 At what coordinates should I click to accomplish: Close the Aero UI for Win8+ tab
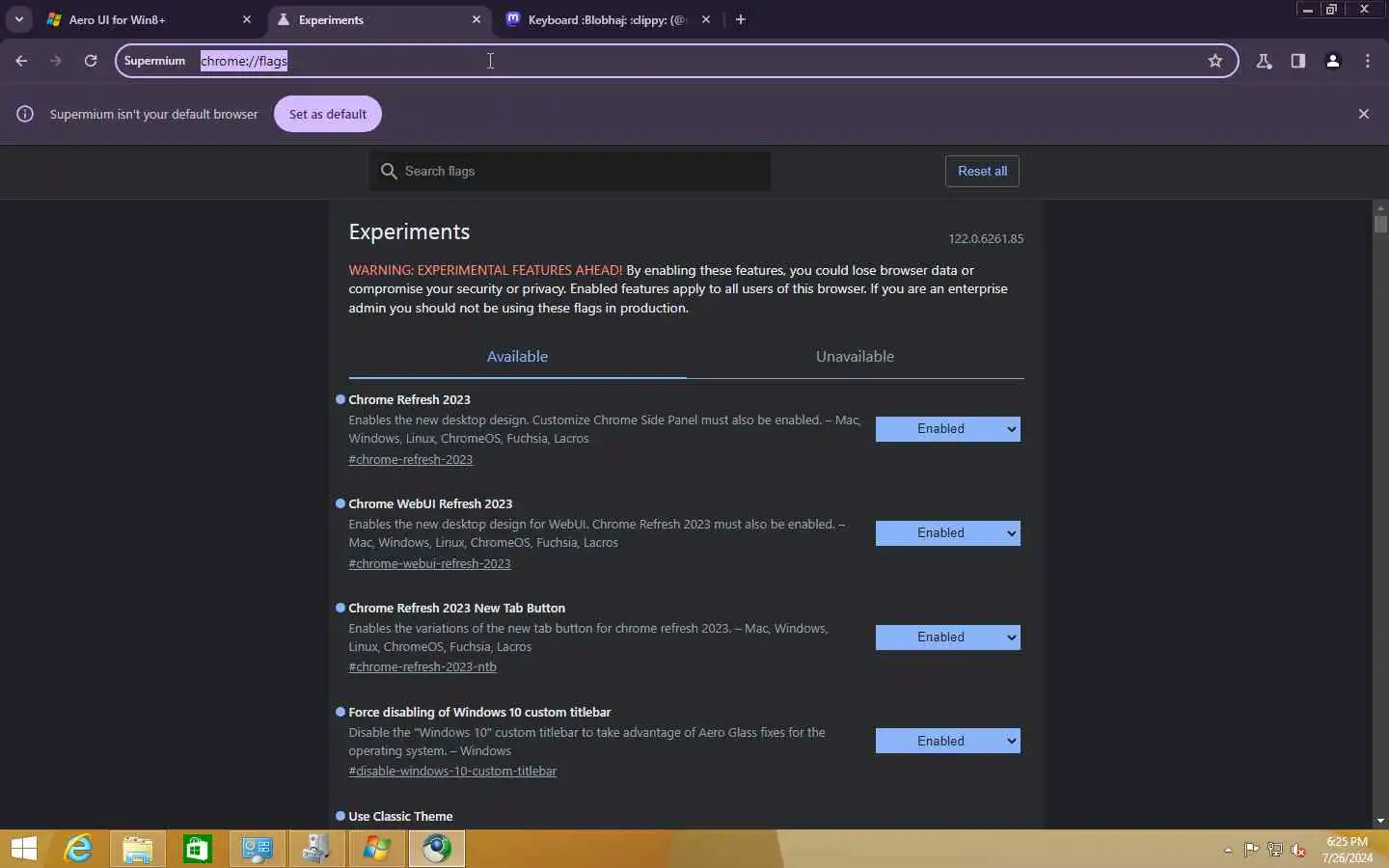(247, 19)
